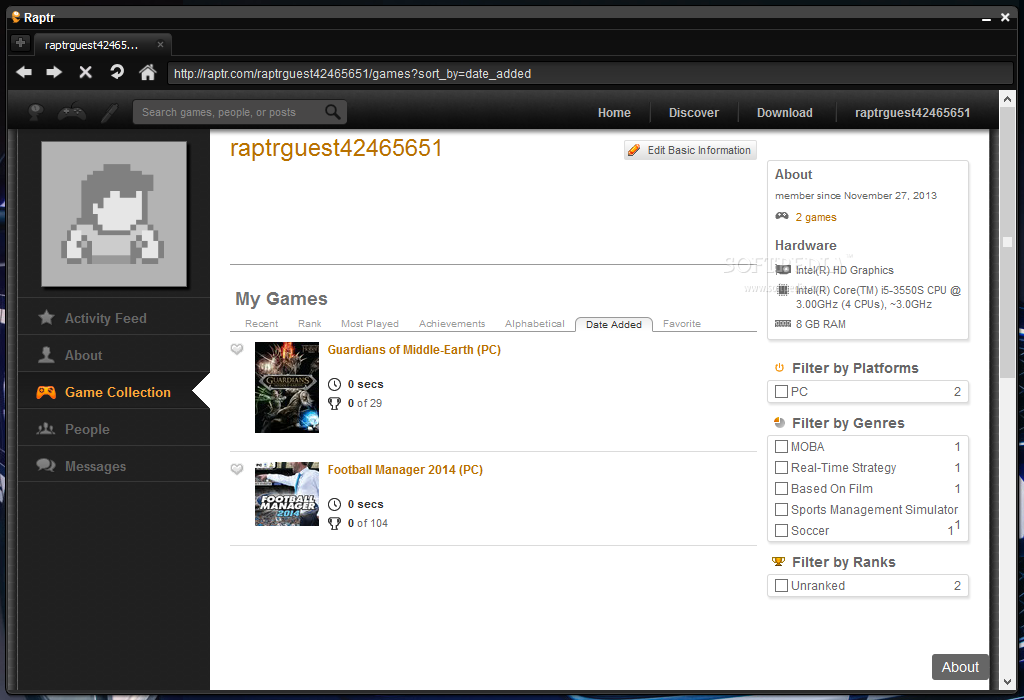Click the clock icon under Football Manager 2014
Image resolution: width=1024 pixels, height=700 pixels.
pos(334,504)
